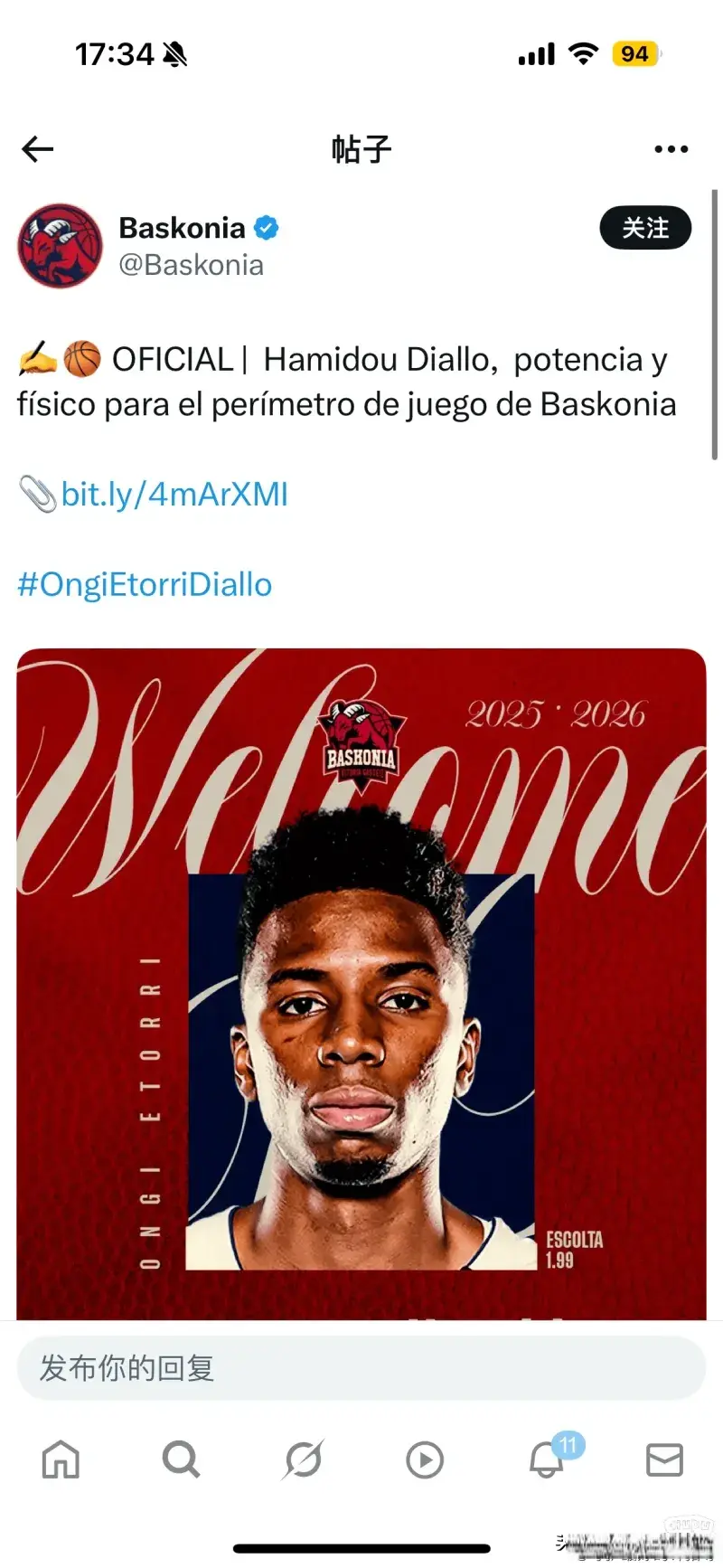Tap the back arrow icon
This screenshot has width=723, height=1568.
tap(38, 149)
